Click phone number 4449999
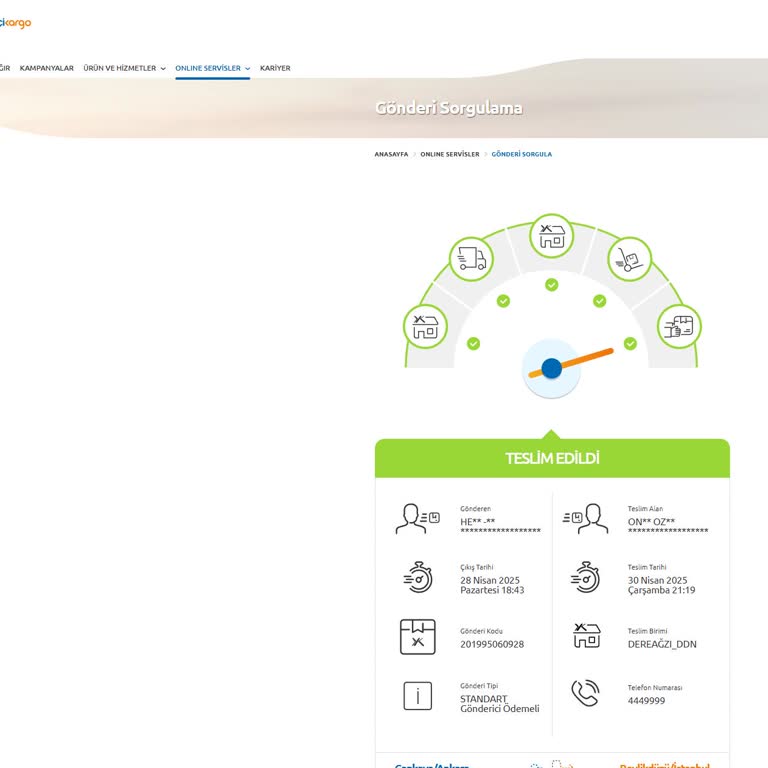 point(646,701)
